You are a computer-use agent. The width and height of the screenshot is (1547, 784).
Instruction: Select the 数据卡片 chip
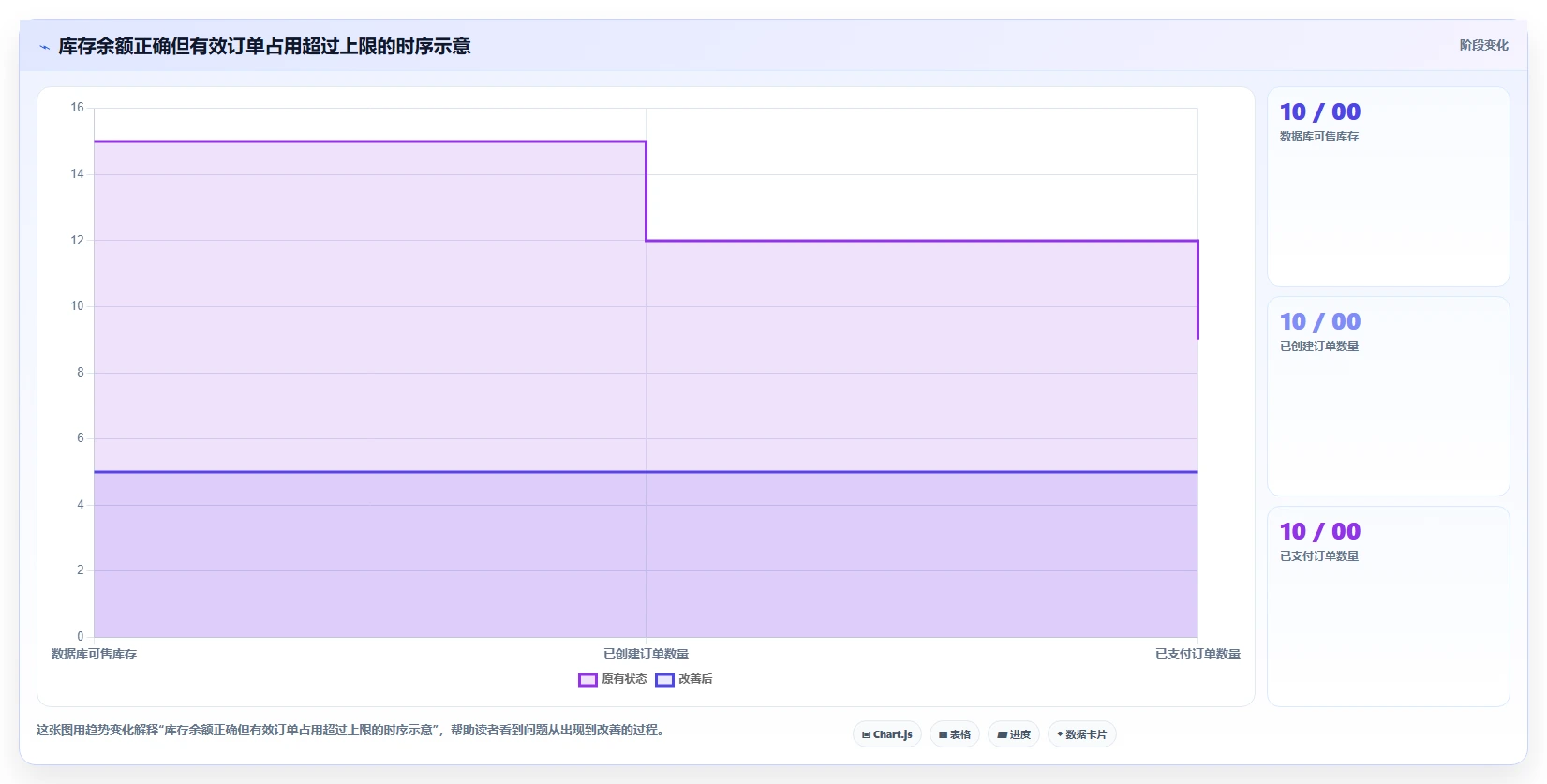(1081, 734)
